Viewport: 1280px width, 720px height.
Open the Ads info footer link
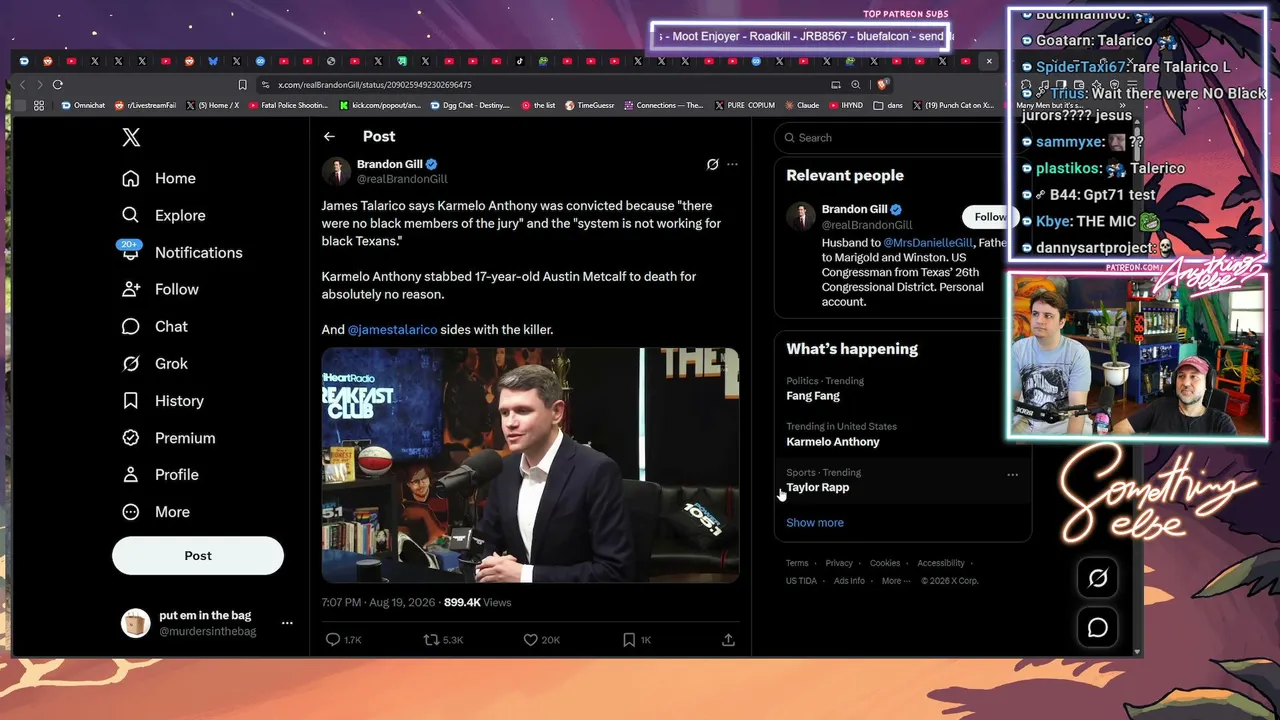pos(849,581)
